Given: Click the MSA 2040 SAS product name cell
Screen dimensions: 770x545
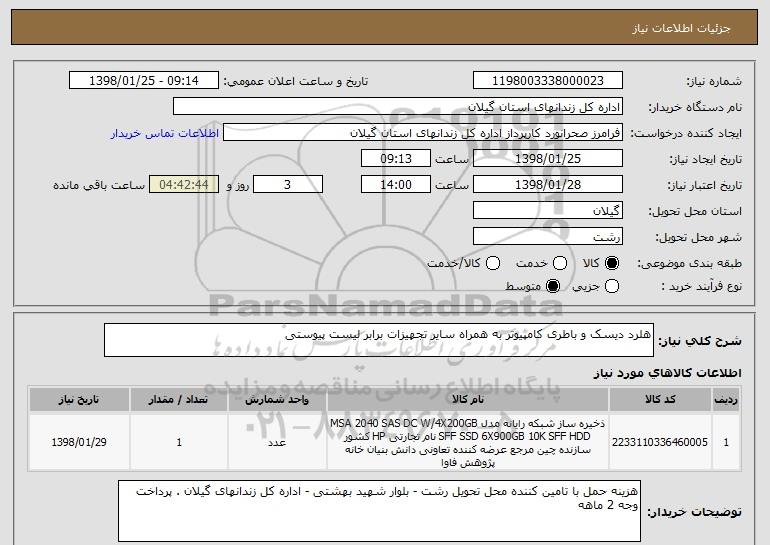Looking at the screenshot, I should 468,442.
